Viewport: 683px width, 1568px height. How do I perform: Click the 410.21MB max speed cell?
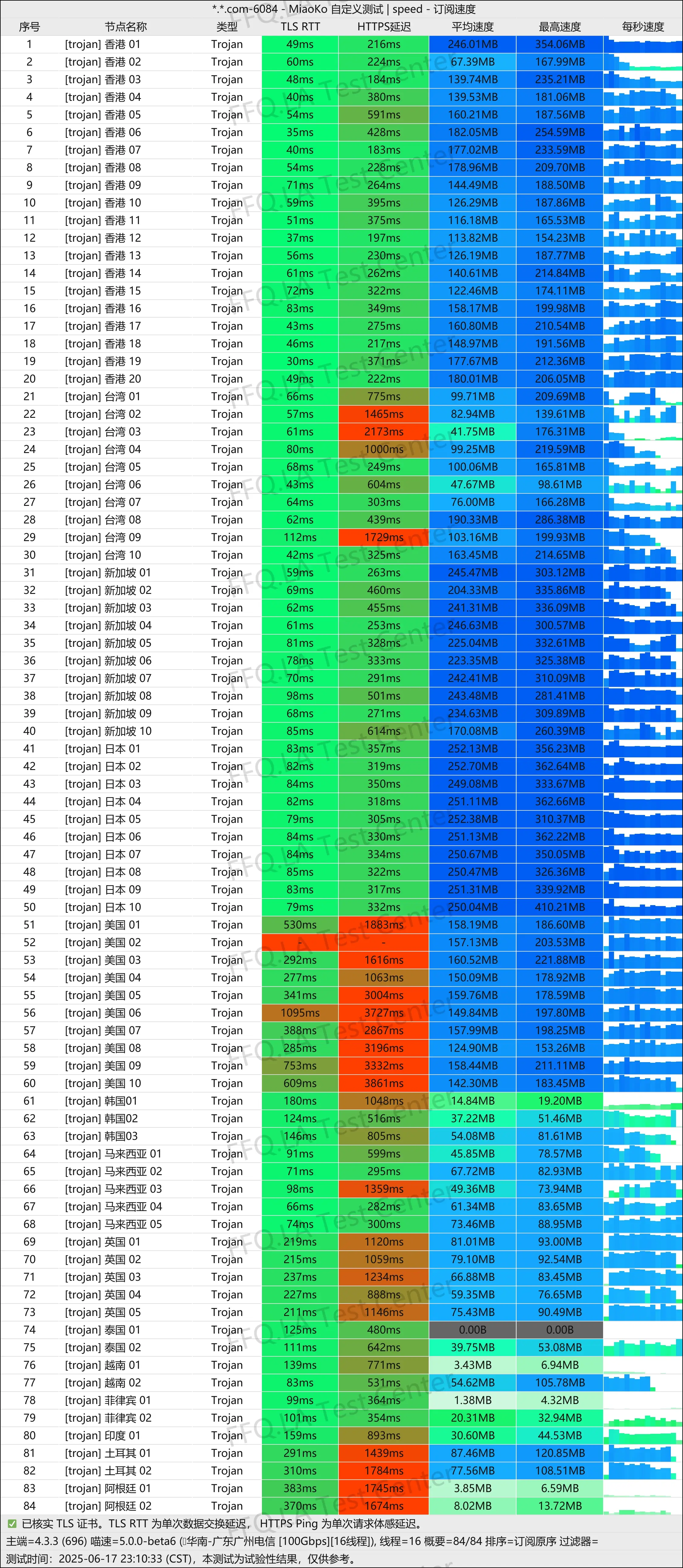[x=559, y=907]
